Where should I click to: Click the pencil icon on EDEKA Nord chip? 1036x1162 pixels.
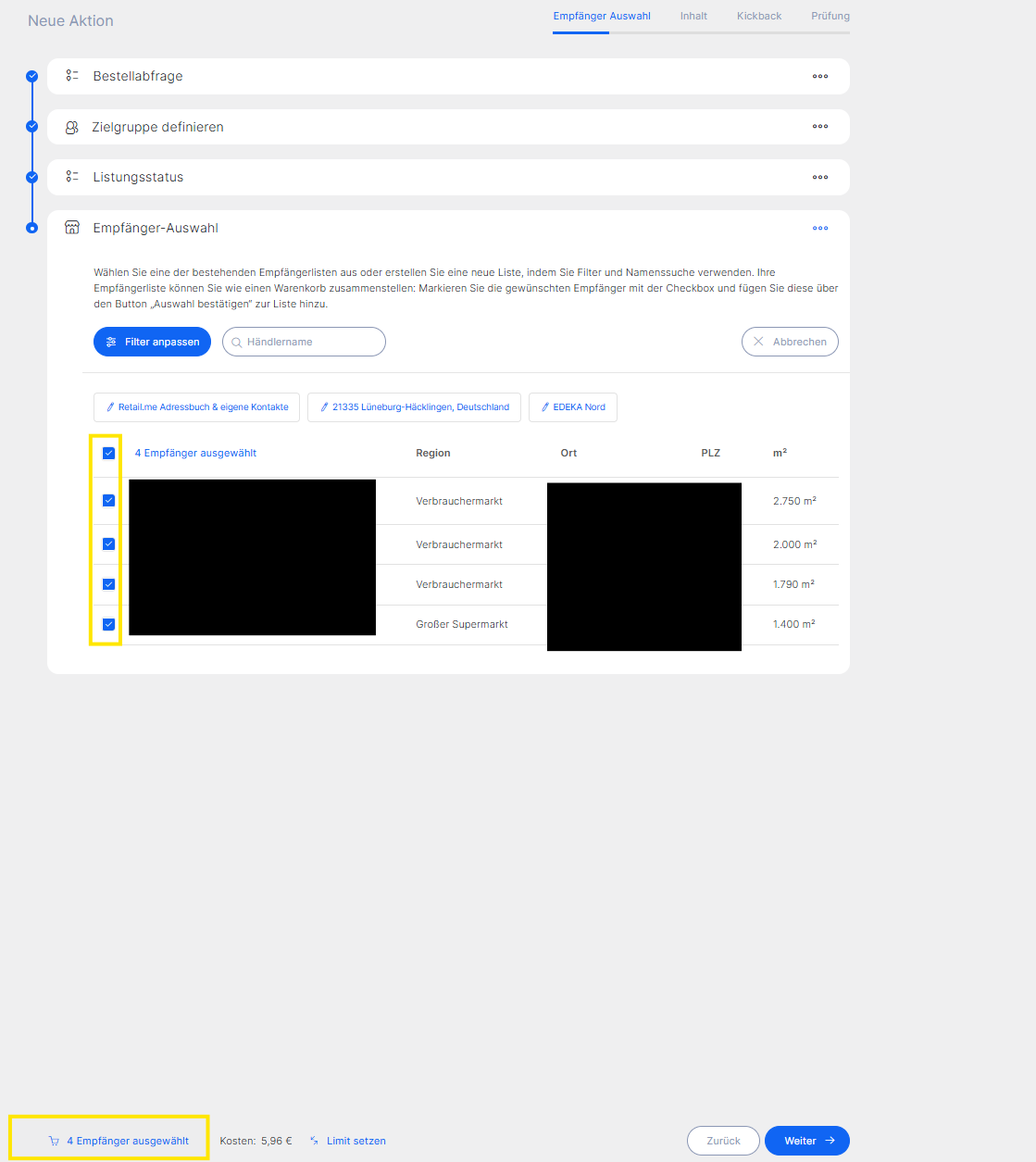point(545,407)
